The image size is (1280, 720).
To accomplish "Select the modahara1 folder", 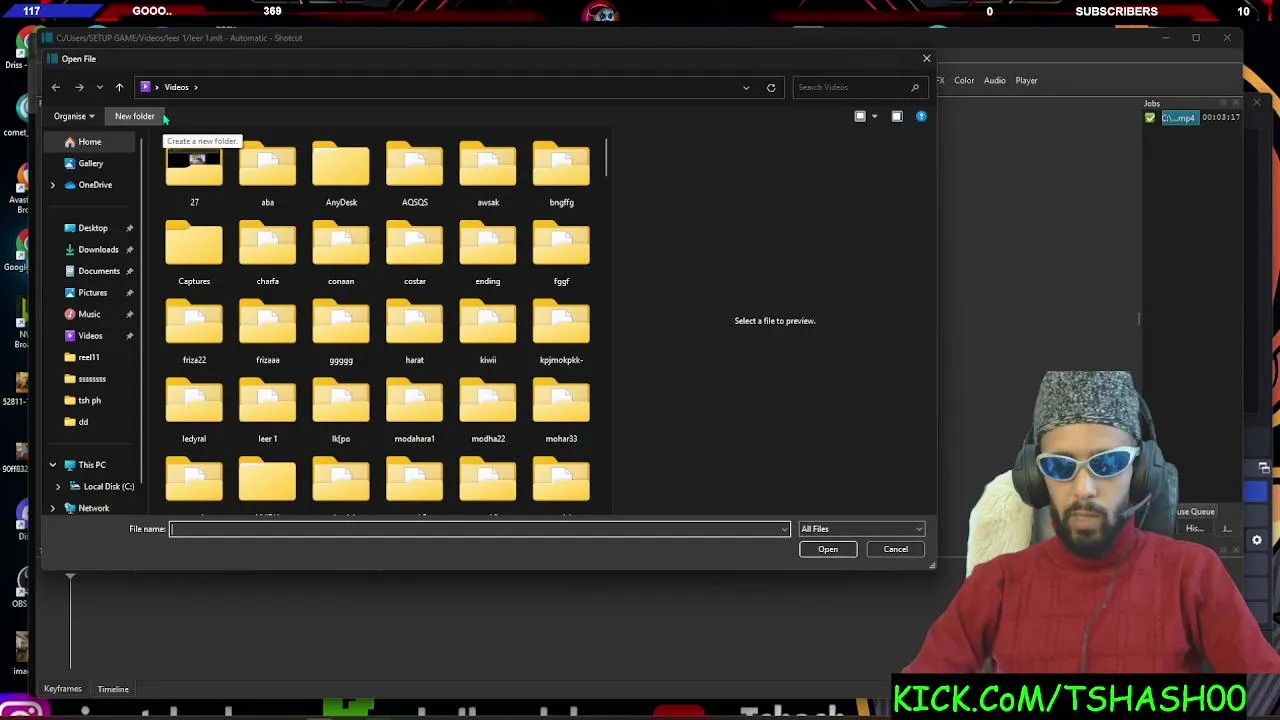I will tap(414, 412).
